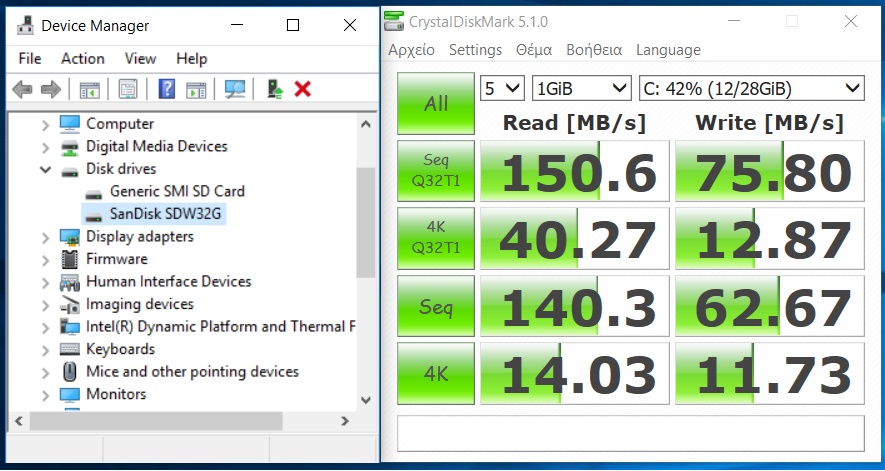Expand the Monitors node
Screen dimensions: 885x471
pos(46,395)
